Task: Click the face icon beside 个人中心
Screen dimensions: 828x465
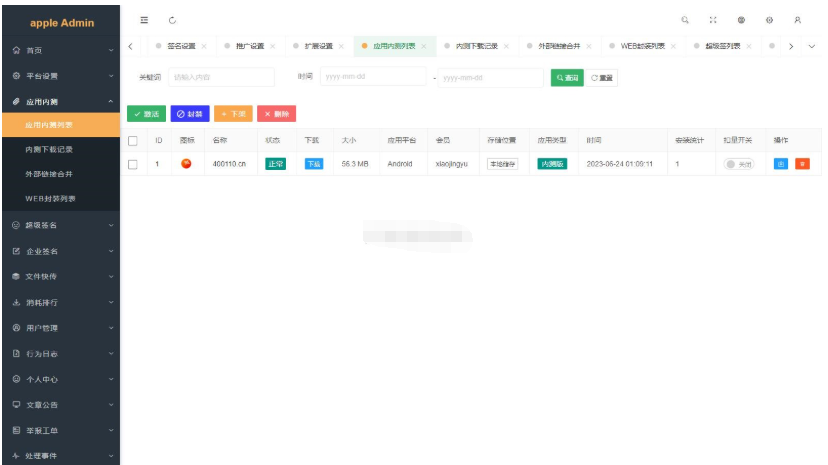Action: (16, 379)
